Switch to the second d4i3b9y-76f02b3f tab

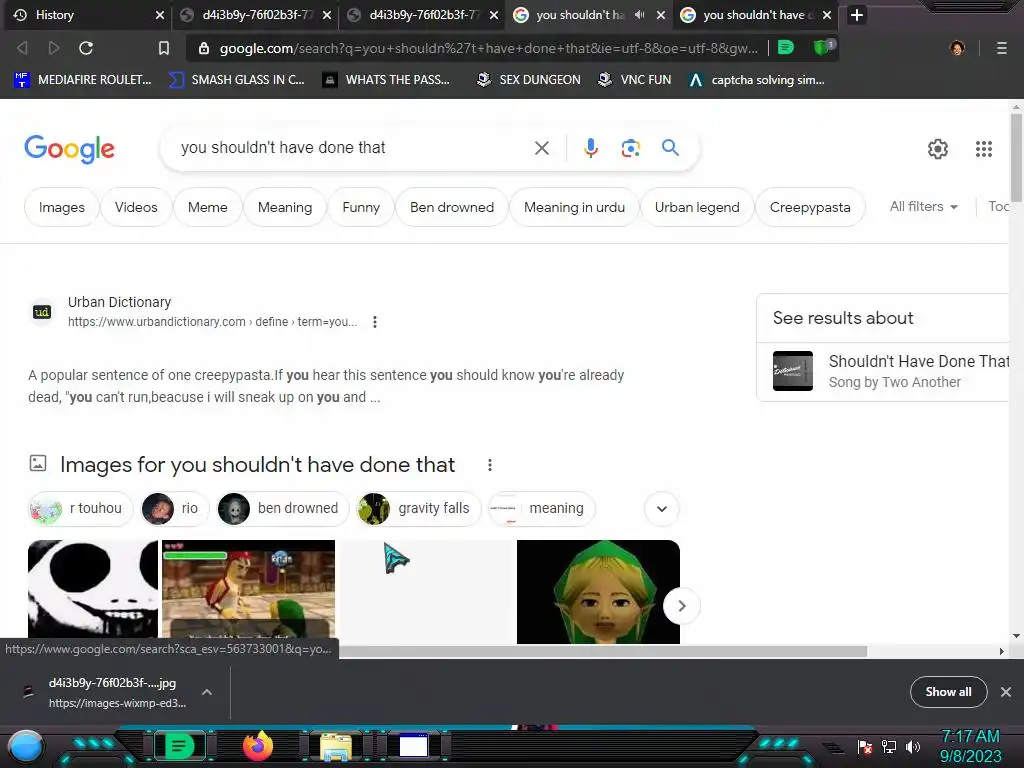click(423, 14)
